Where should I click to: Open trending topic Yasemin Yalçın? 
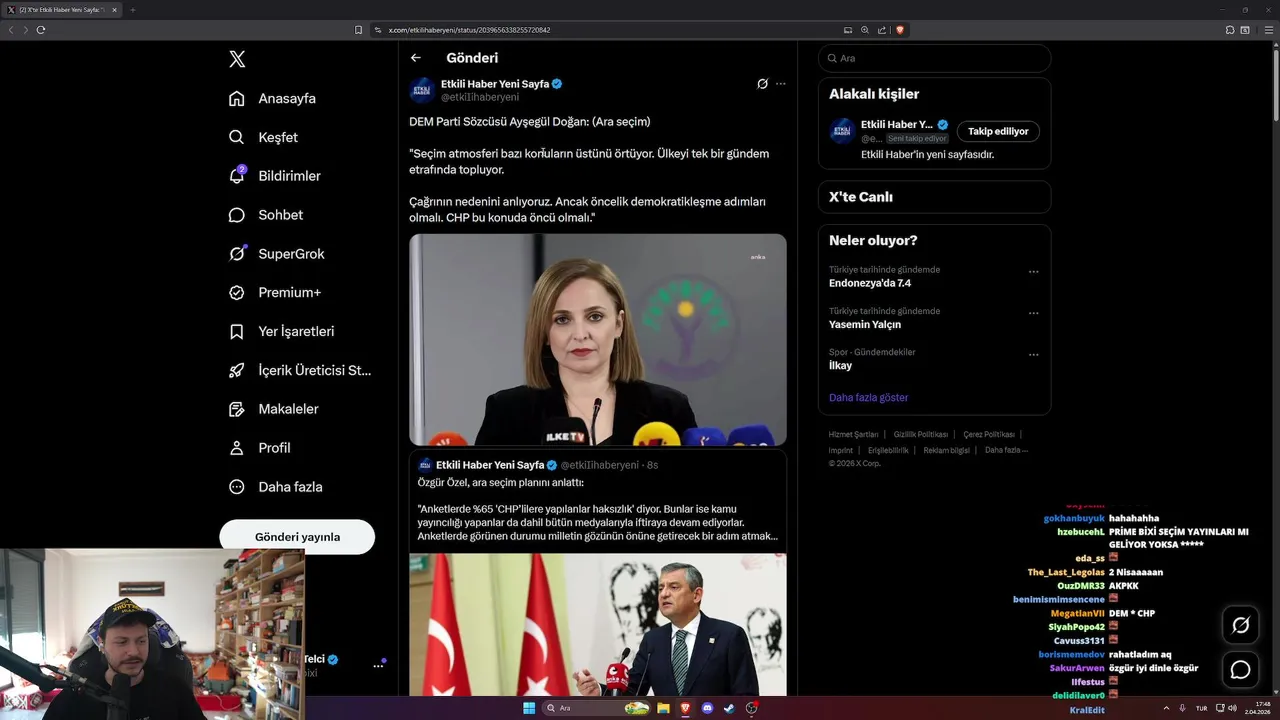tap(865, 324)
